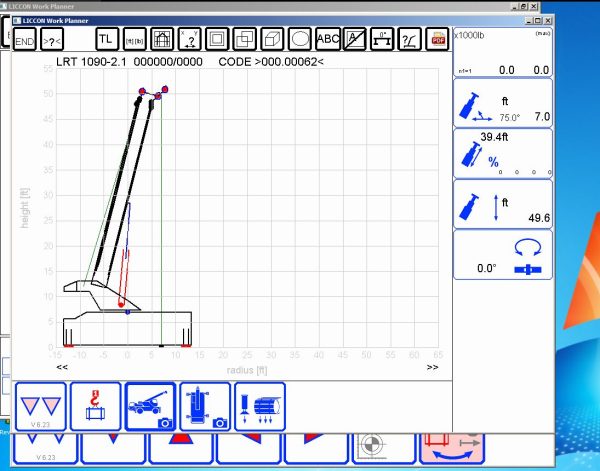Click center of gravity icon in background window
Screen dimensions: 600x471
pyautogui.click(x=372, y=445)
